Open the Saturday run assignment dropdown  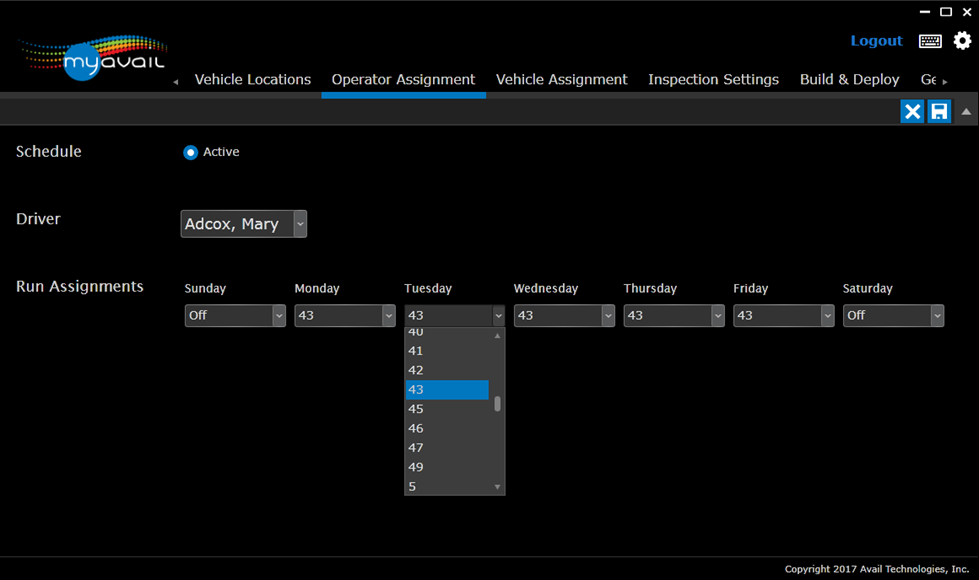[893, 316]
